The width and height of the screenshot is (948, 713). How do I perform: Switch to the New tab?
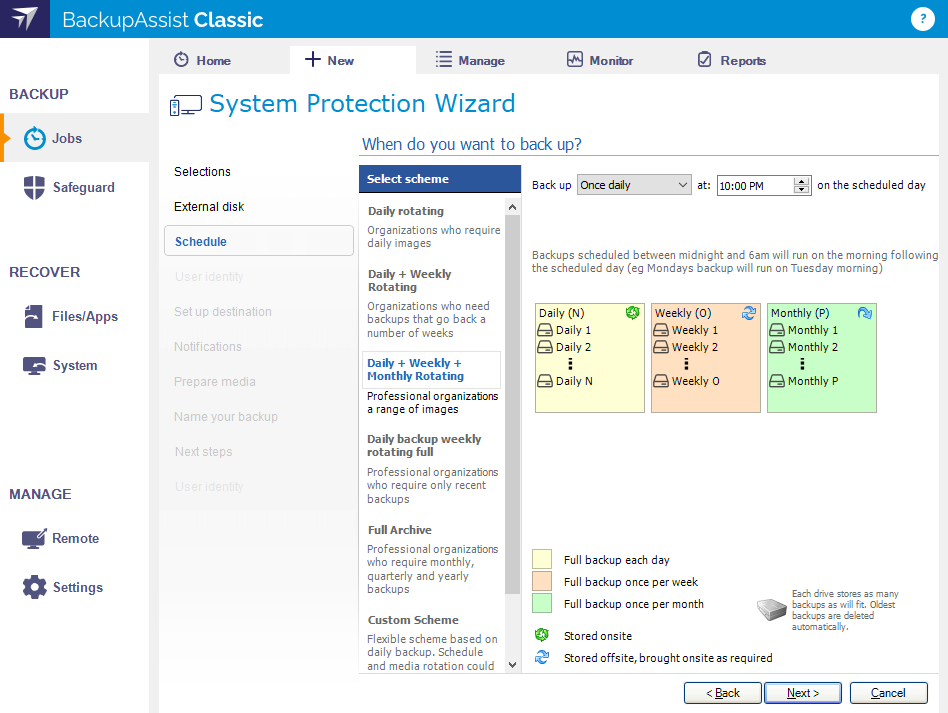(353, 60)
